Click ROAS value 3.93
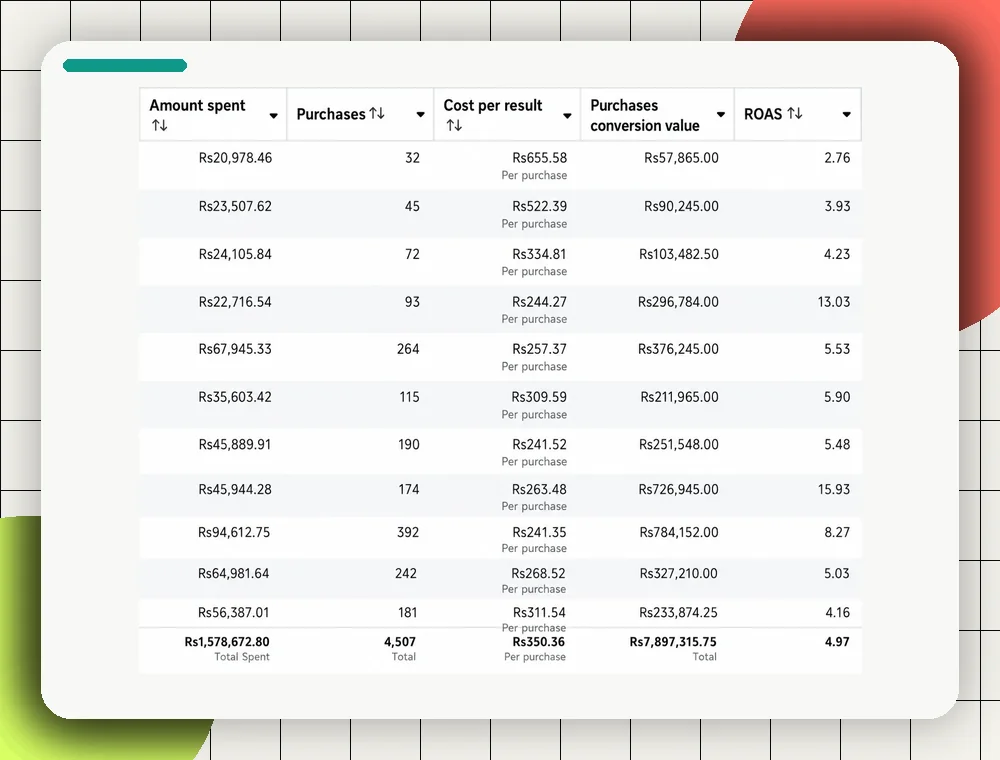 [x=837, y=206]
